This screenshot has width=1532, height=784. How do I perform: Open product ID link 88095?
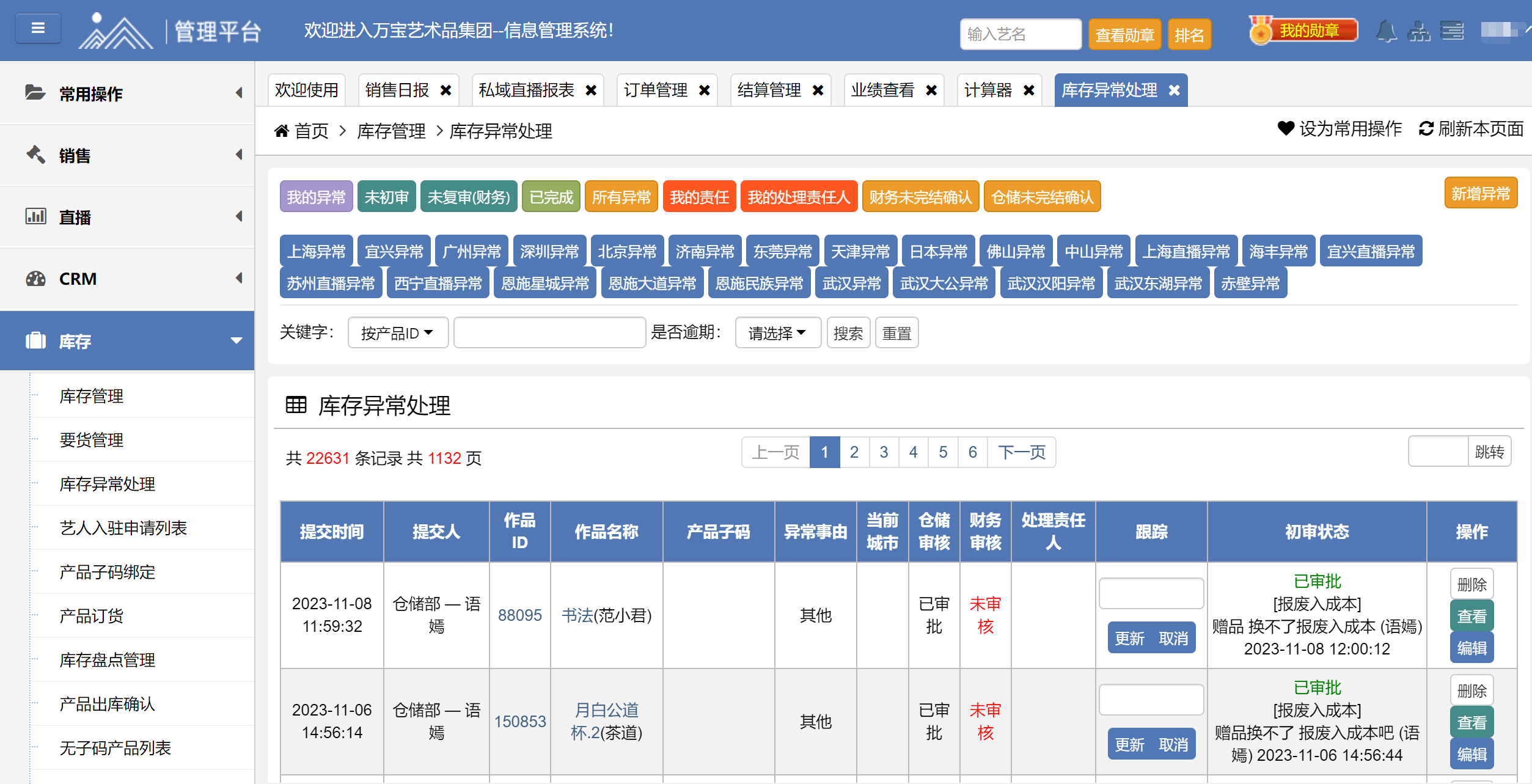[x=519, y=615]
